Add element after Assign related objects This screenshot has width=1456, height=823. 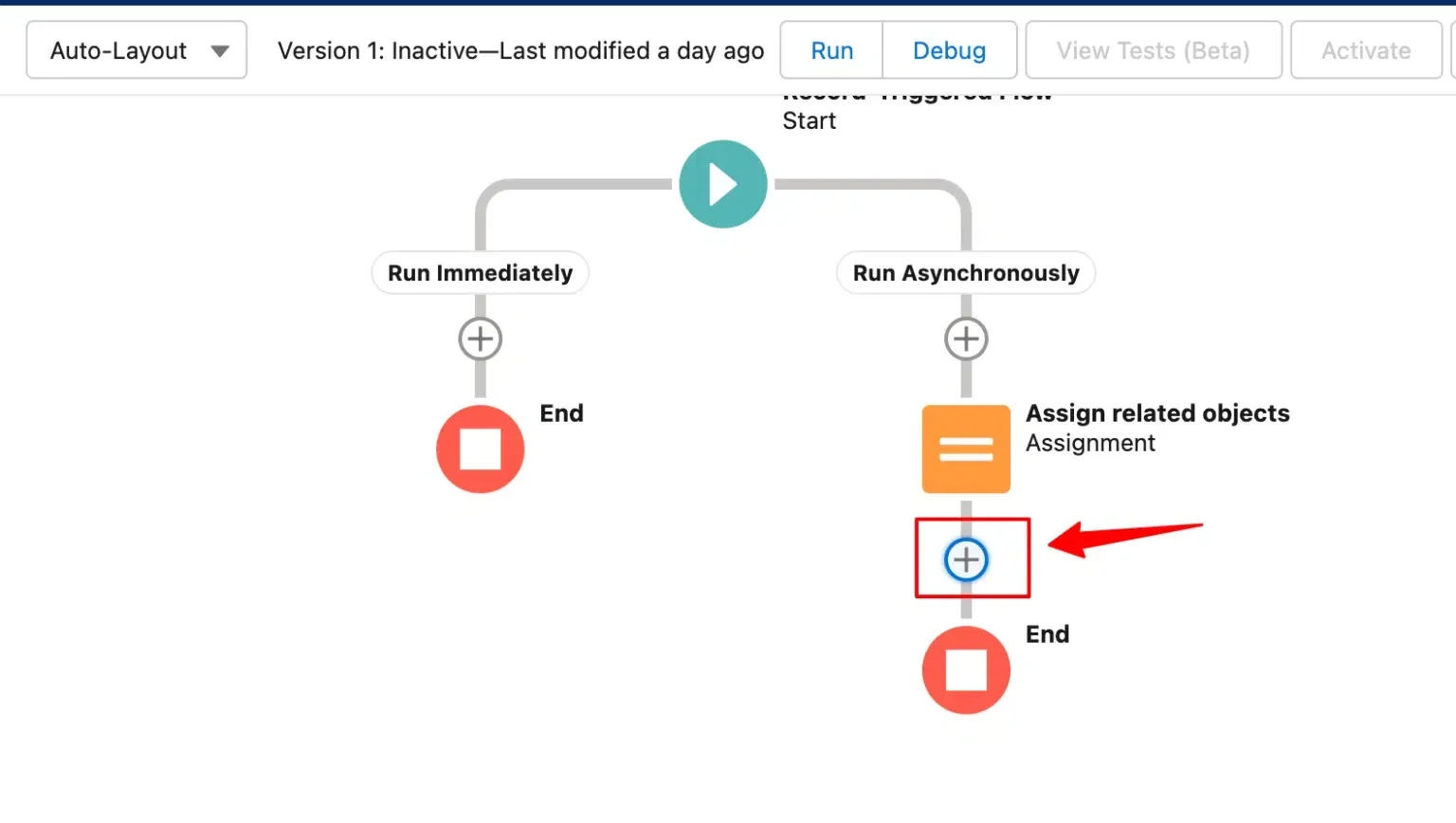[966, 559]
